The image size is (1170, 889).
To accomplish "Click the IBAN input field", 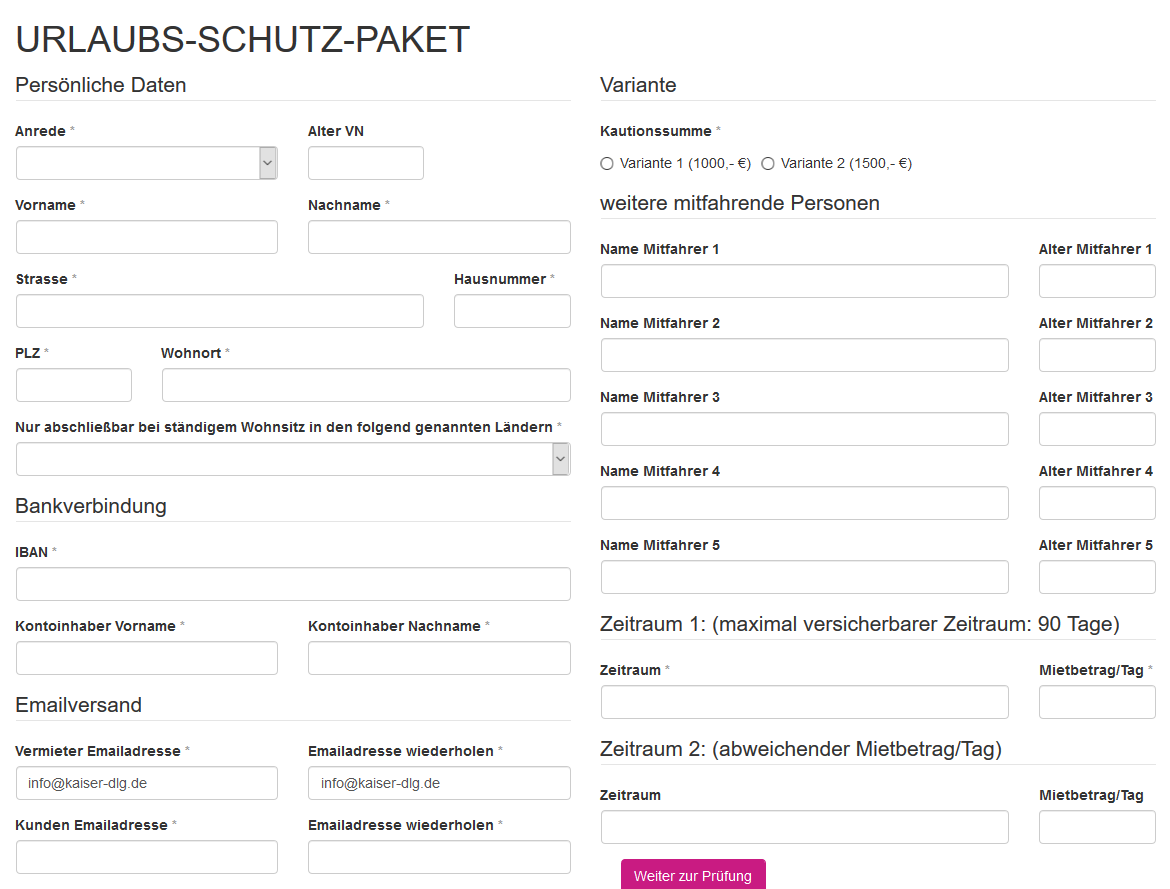I will coord(293,584).
